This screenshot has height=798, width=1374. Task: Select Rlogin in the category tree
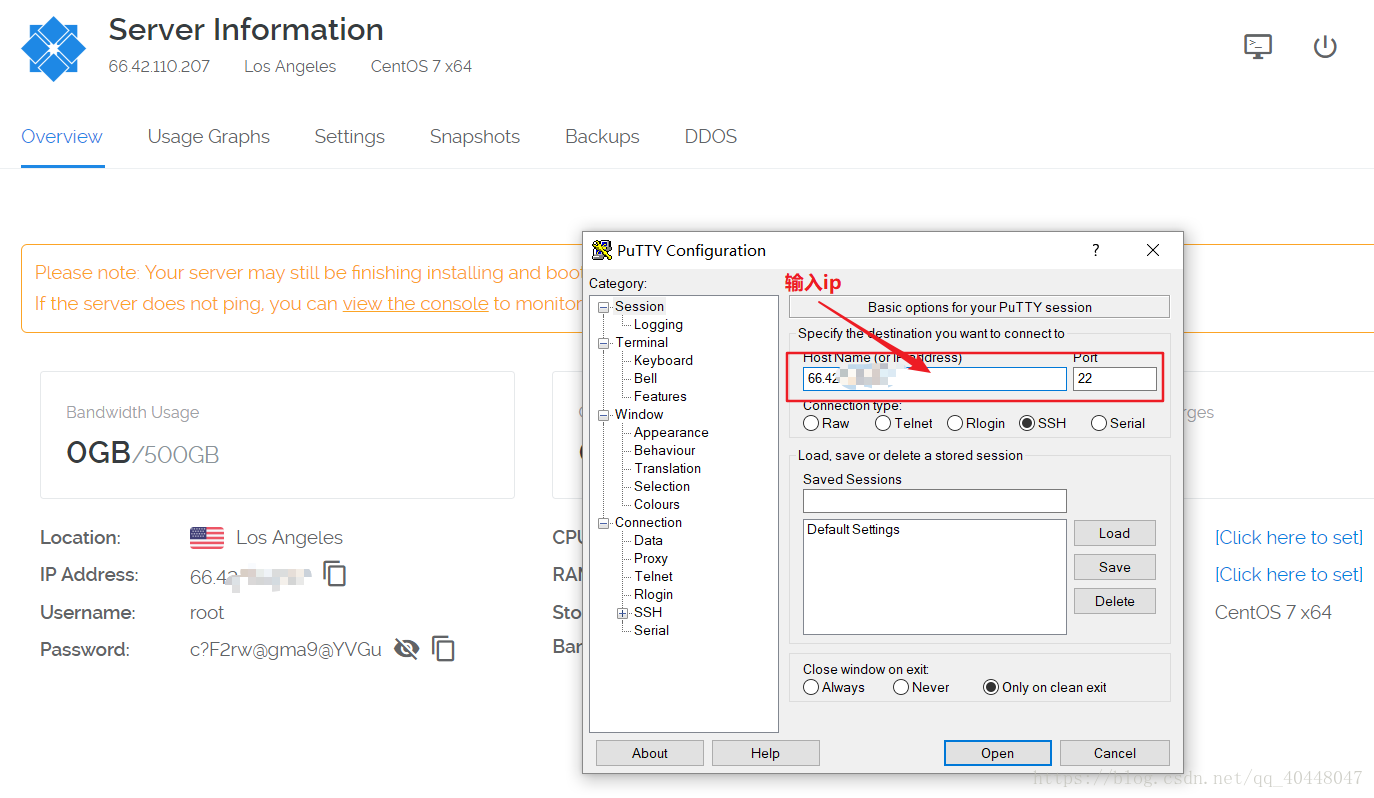coord(654,595)
